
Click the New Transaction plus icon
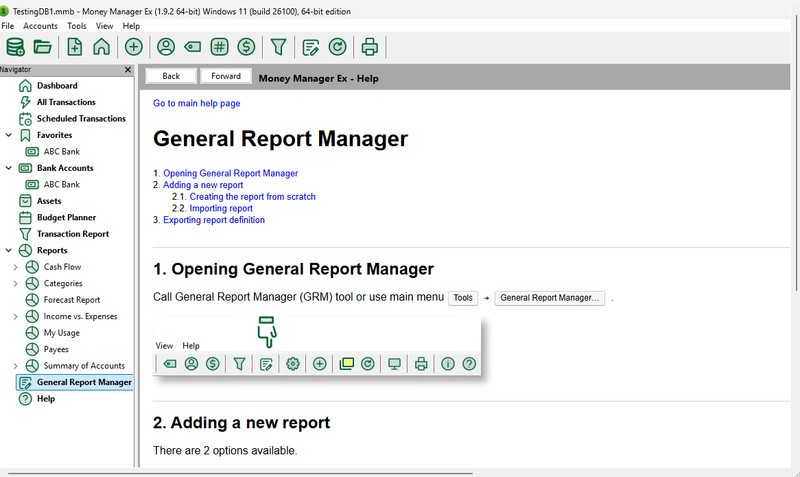(134, 47)
